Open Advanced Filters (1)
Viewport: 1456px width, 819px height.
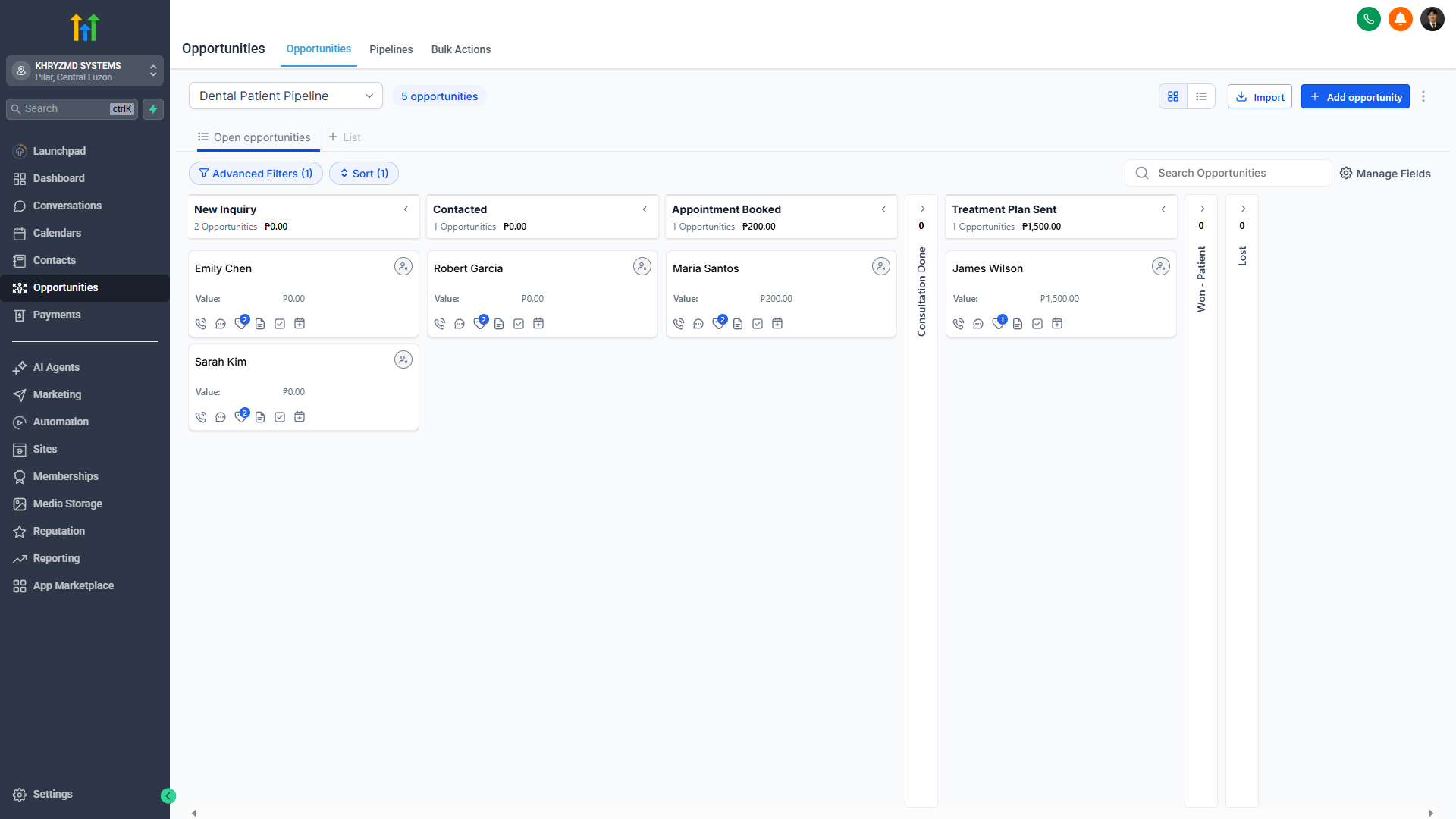click(x=256, y=174)
